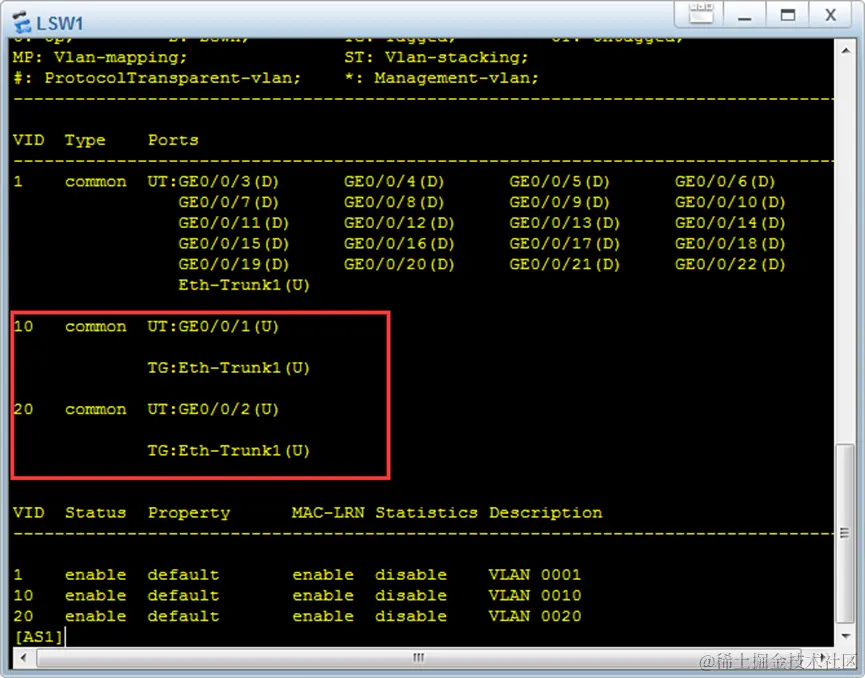This screenshot has height=678, width=865.
Task: Click 'TG:Eth-Trunk1(U)' under VLAN 20
Action: tap(228, 451)
